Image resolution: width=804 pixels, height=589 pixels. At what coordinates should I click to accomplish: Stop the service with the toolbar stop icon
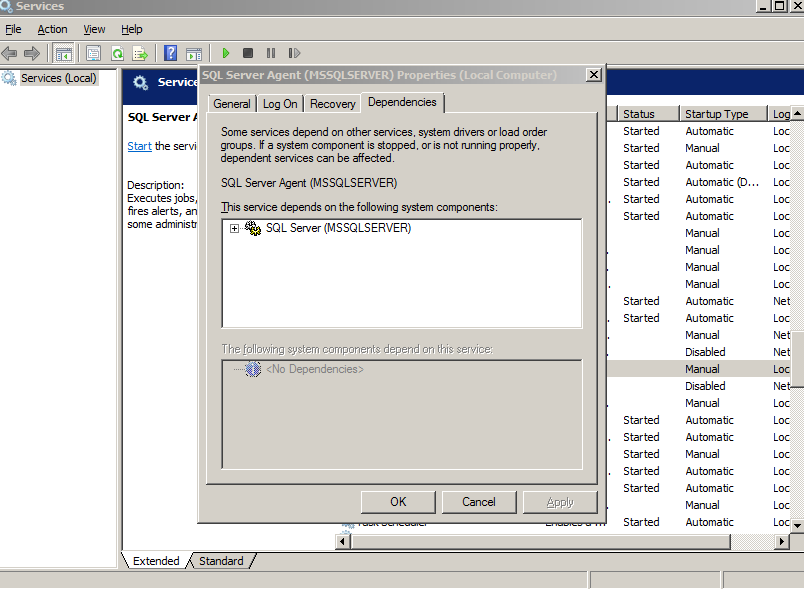[x=248, y=53]
